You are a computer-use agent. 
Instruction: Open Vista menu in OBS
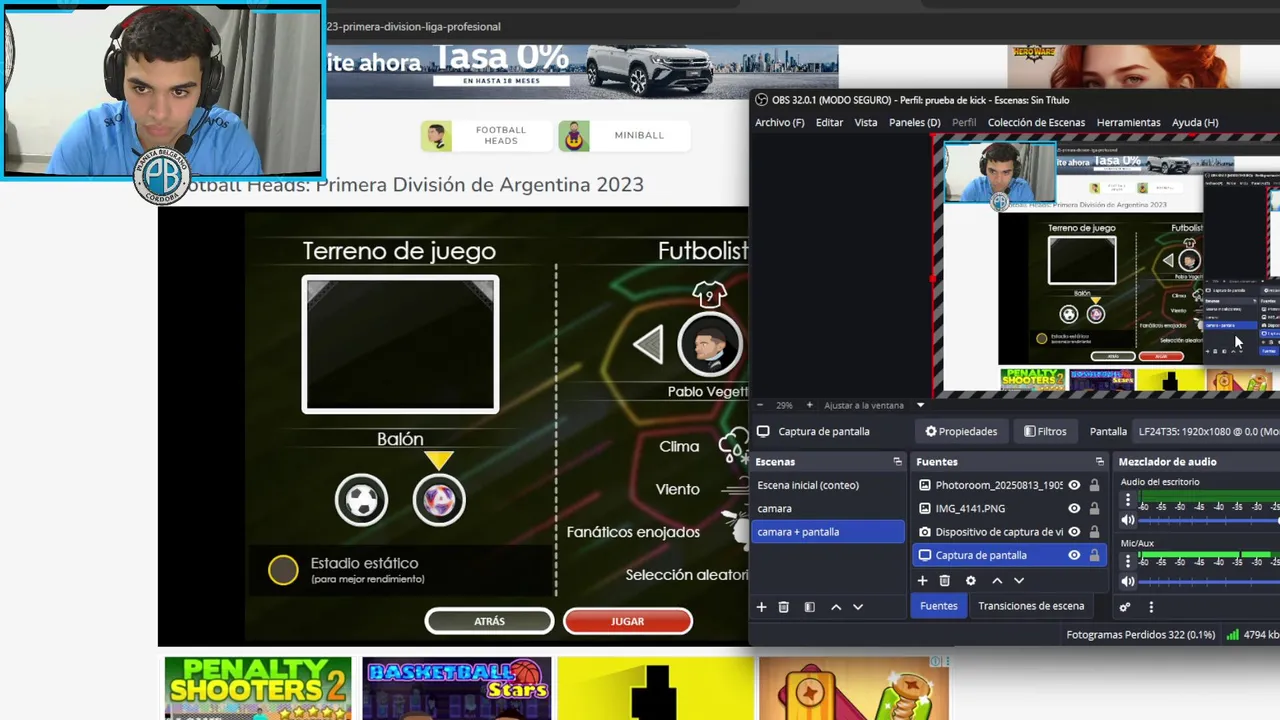(x=866, y=122)
